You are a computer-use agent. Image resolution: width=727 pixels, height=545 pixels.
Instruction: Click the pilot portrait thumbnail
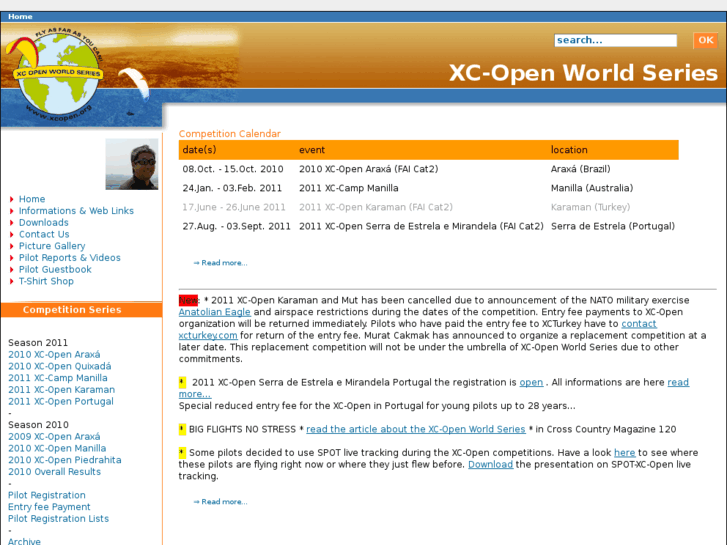coord(132,164)
